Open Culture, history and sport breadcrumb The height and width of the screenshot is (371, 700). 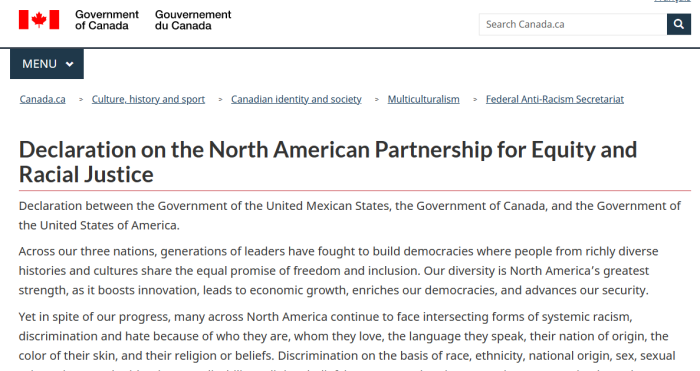148,99
